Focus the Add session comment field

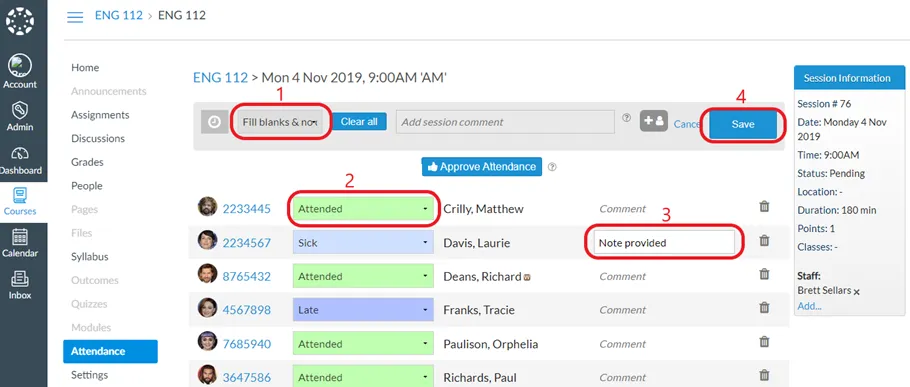click(505, 122)
